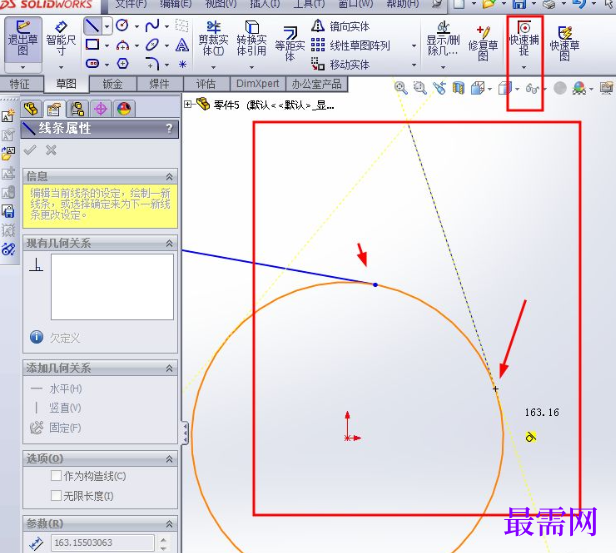Click Mirror Entities (镜向实体)

pyautogui.click(x=340, y=26)
